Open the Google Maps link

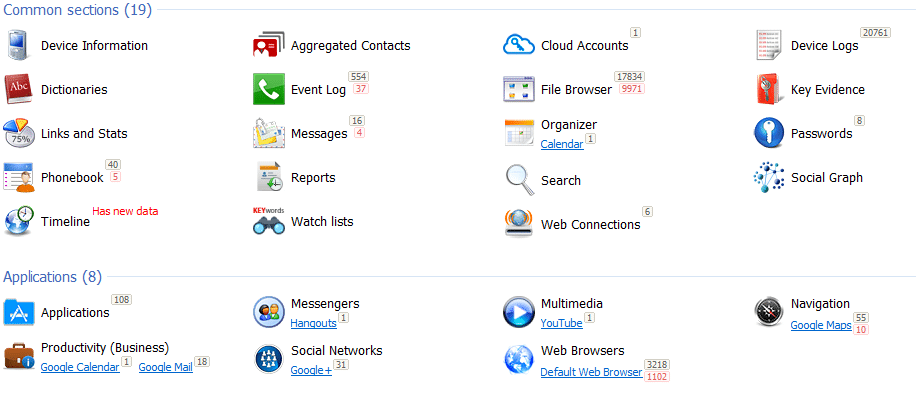[x=821, y=325]
